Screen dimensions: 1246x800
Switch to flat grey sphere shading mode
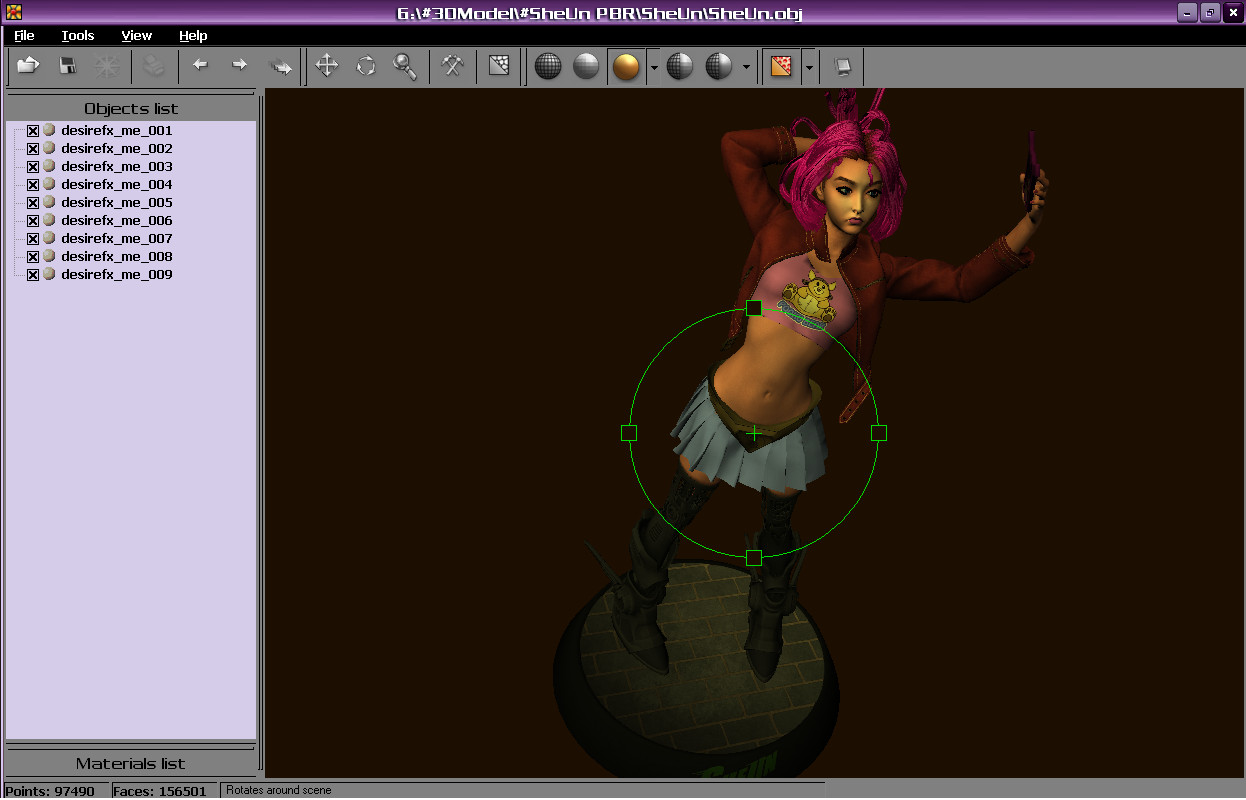pos(586,67)
